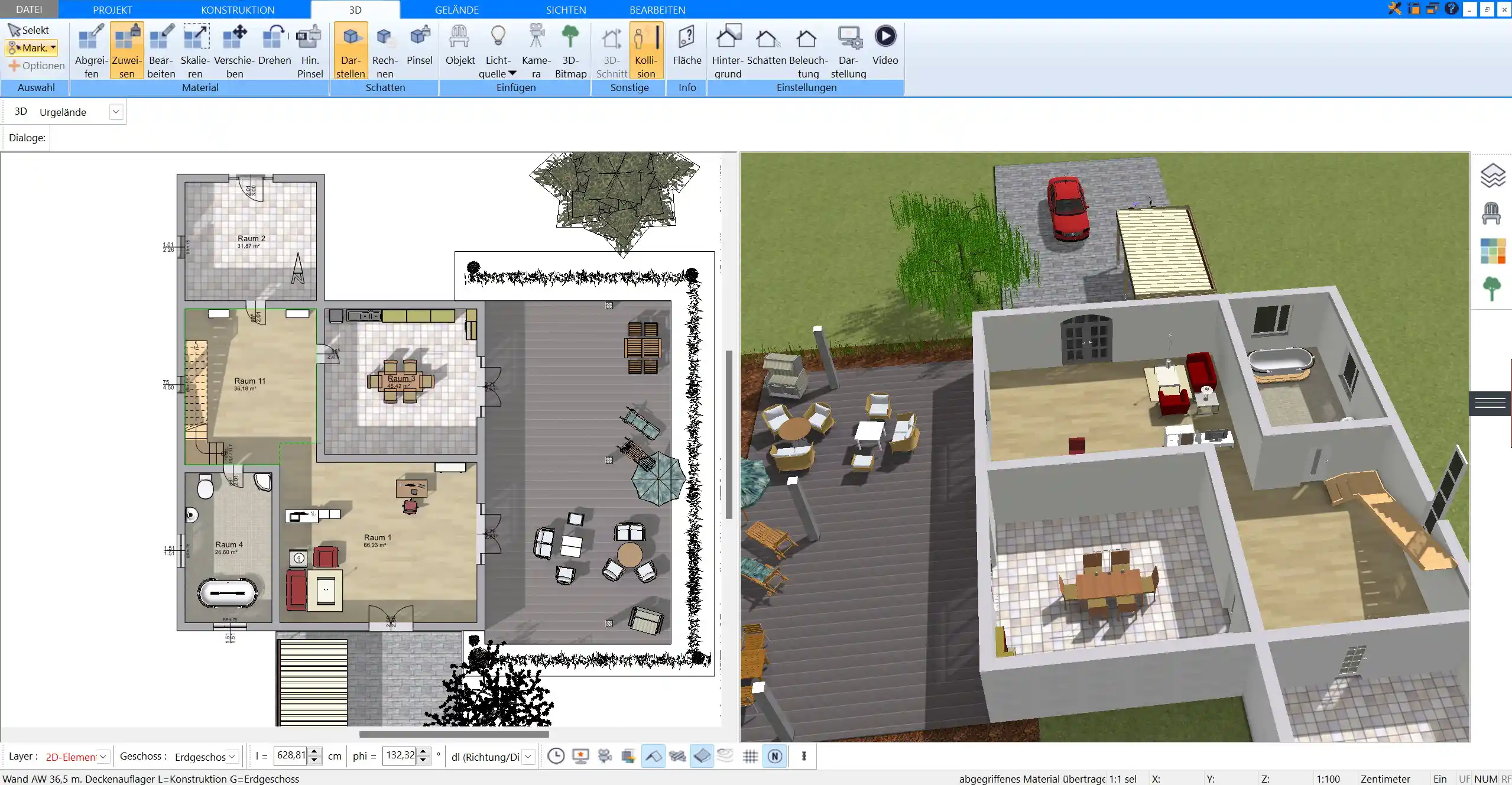This screenshot has width=1512, height=785.
Task: Click the horizontal scrollbar under the floor plan
Action: tap(454, 734)
